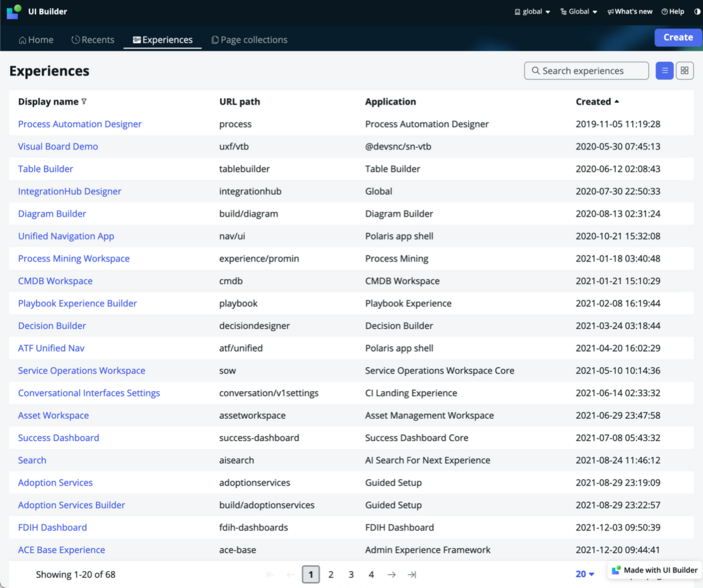Click created date 2021-12-20 09:44:41
The width and height of the screenshot is (703, 588).
tap(618, 550)
